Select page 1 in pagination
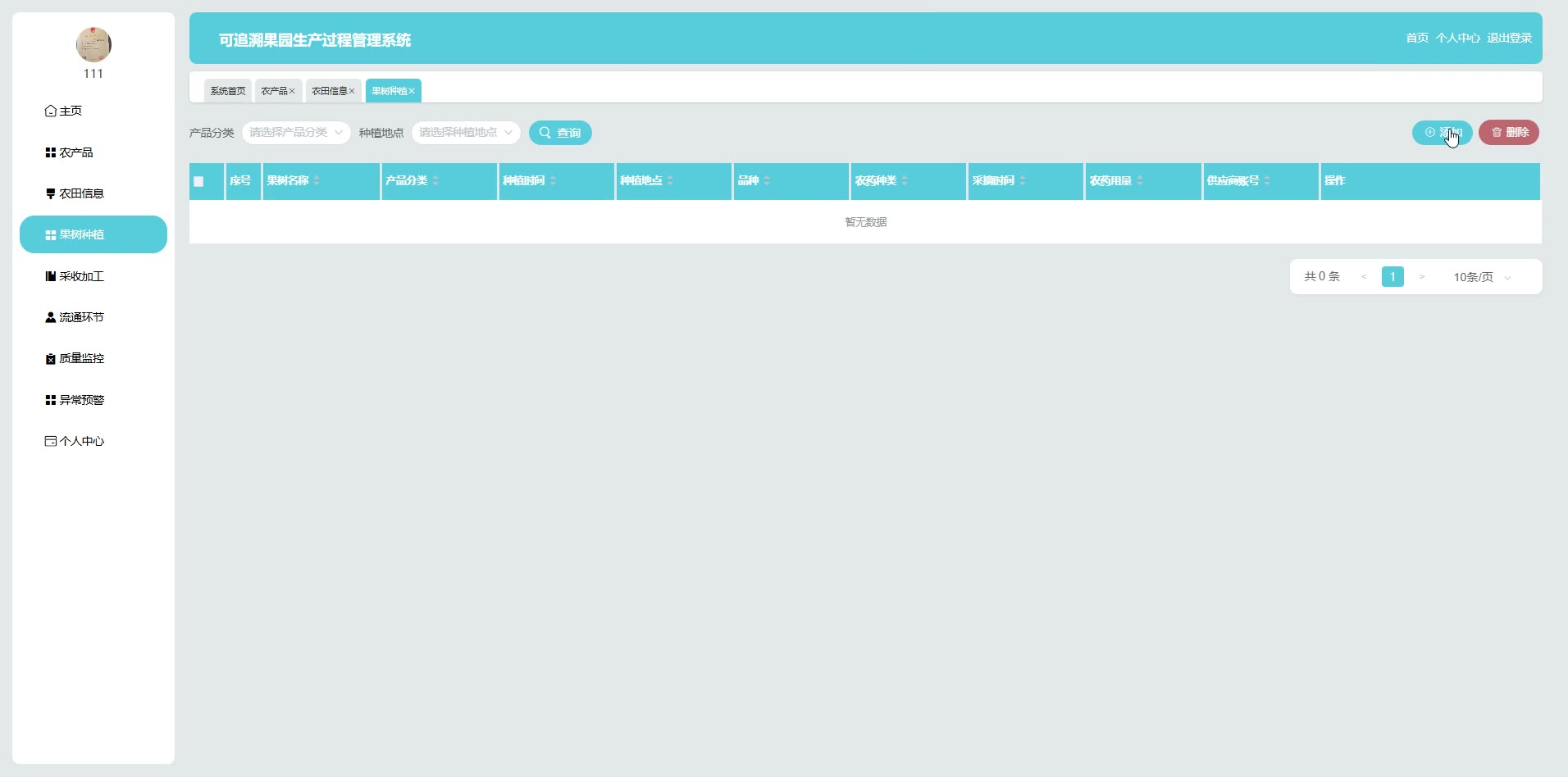Image resolution: width=1568 pixels, height=777 pixels. (x=1393, y=277)
